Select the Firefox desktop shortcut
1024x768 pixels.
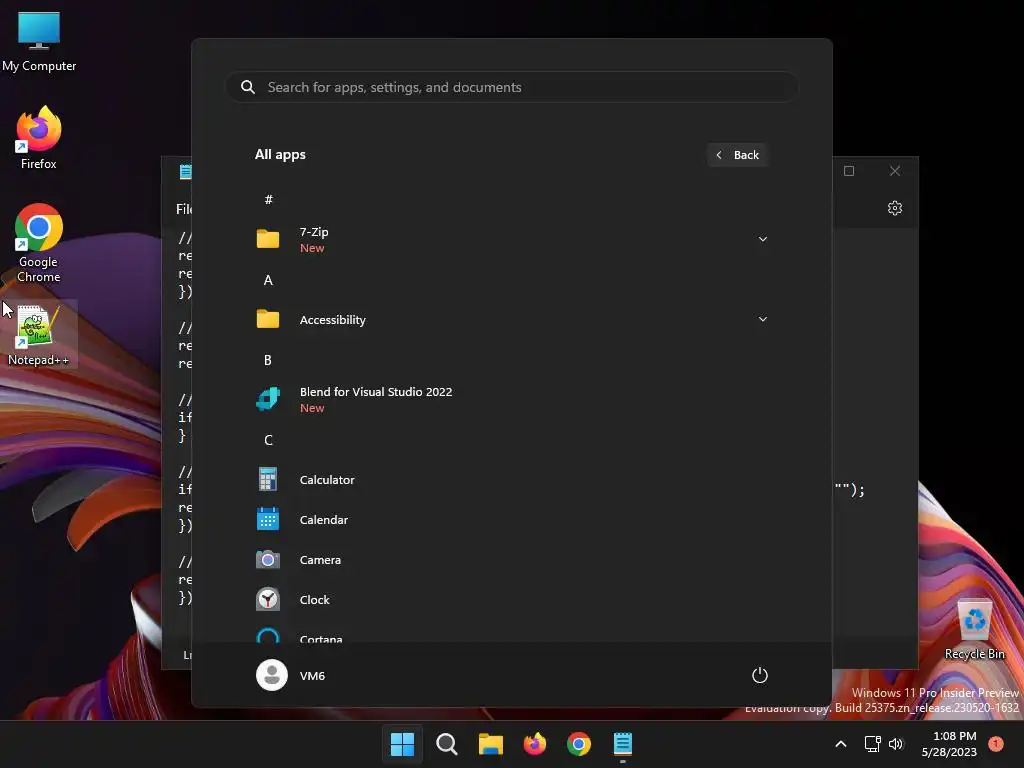(x=39, y=138)
